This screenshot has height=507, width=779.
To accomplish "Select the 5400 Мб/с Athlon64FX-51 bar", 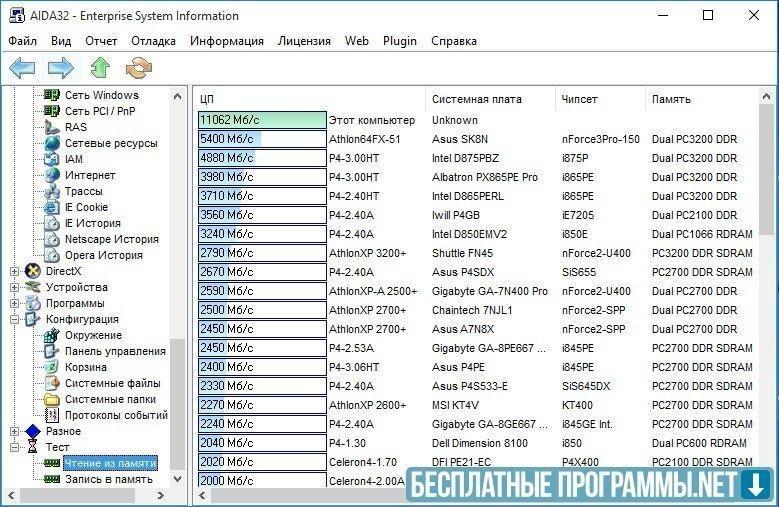I will 262,139.
